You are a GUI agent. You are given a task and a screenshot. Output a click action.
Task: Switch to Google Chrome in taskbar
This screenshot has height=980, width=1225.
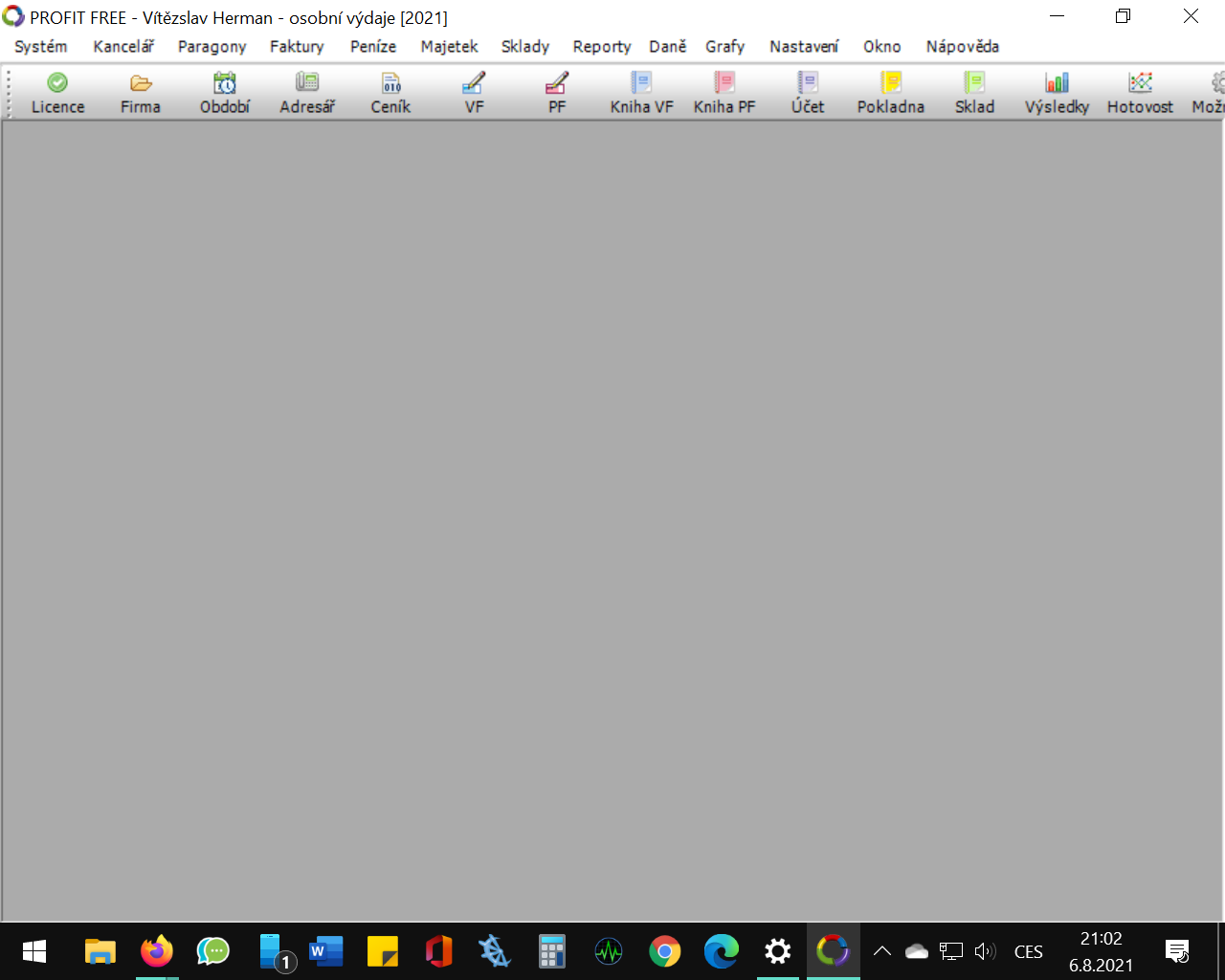pyautogui.click(x=665, y=951)
